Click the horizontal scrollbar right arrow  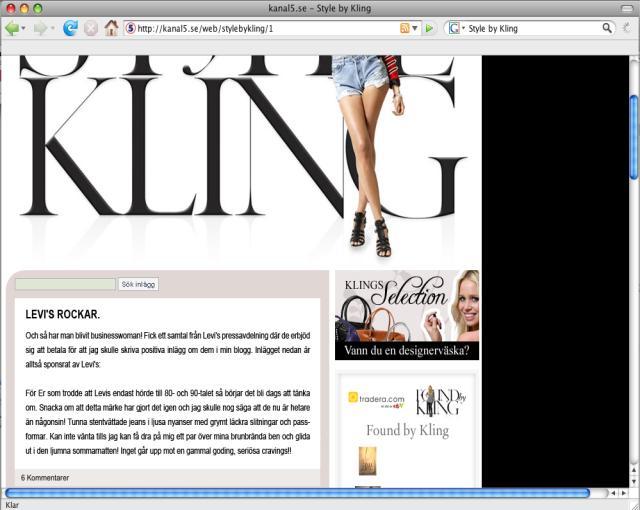(x=624, y=493)
